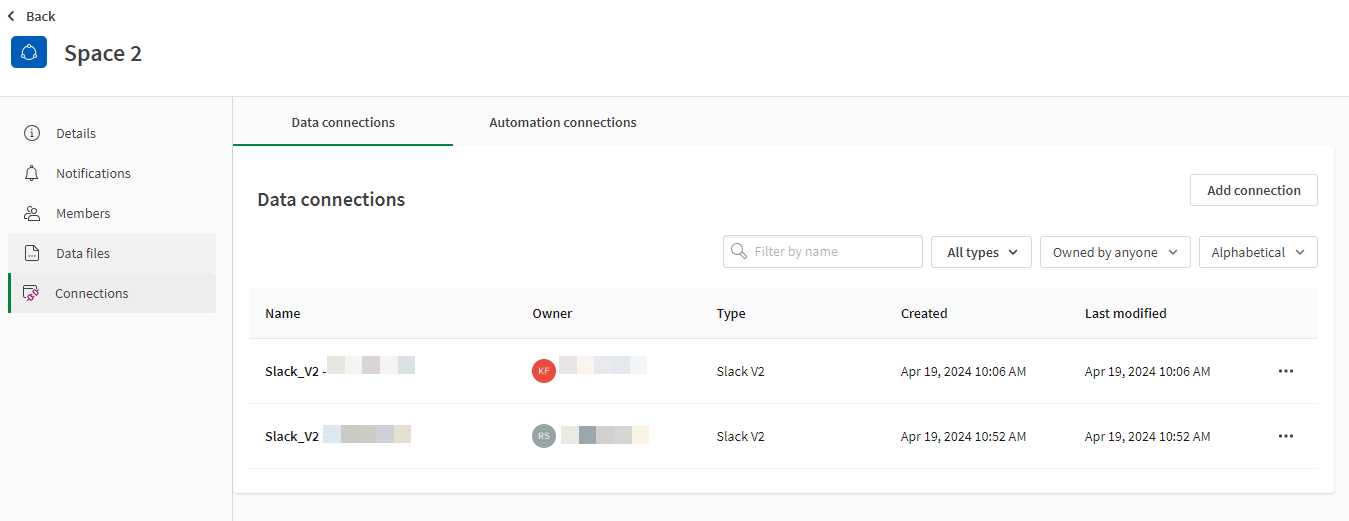Go Back using the Back link
Image resolution: width=1349 pixels, height=521 pixels.
pyautogui.click(x=31, y=16)
